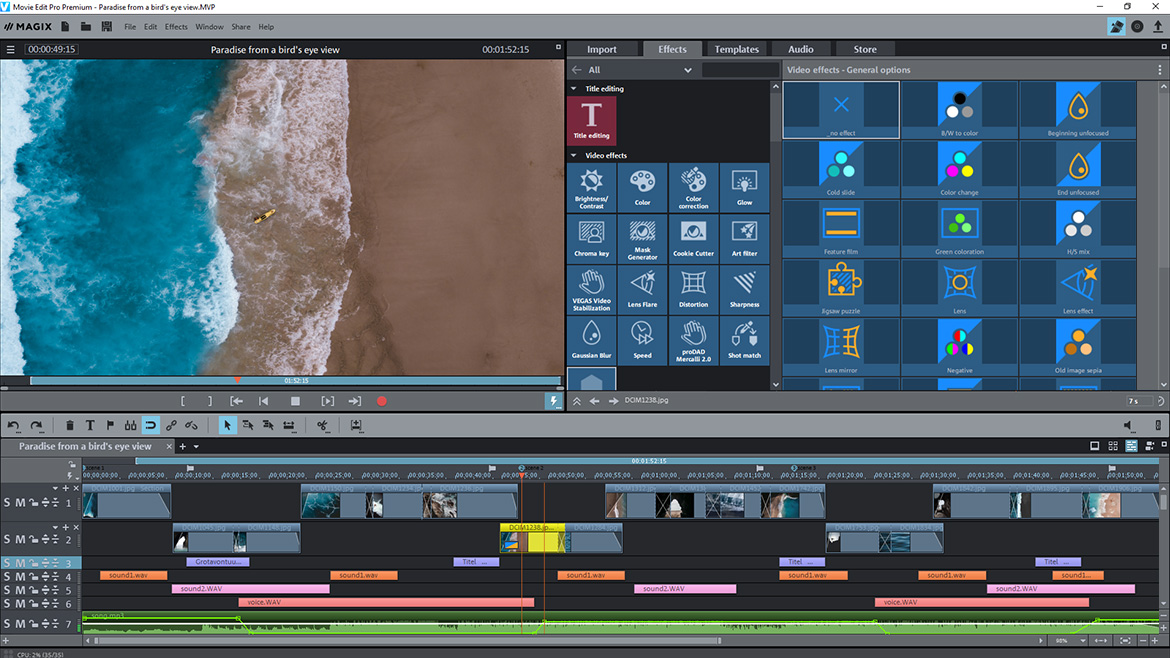Open the Gaussian Blur effect

[x=592, y=340]
